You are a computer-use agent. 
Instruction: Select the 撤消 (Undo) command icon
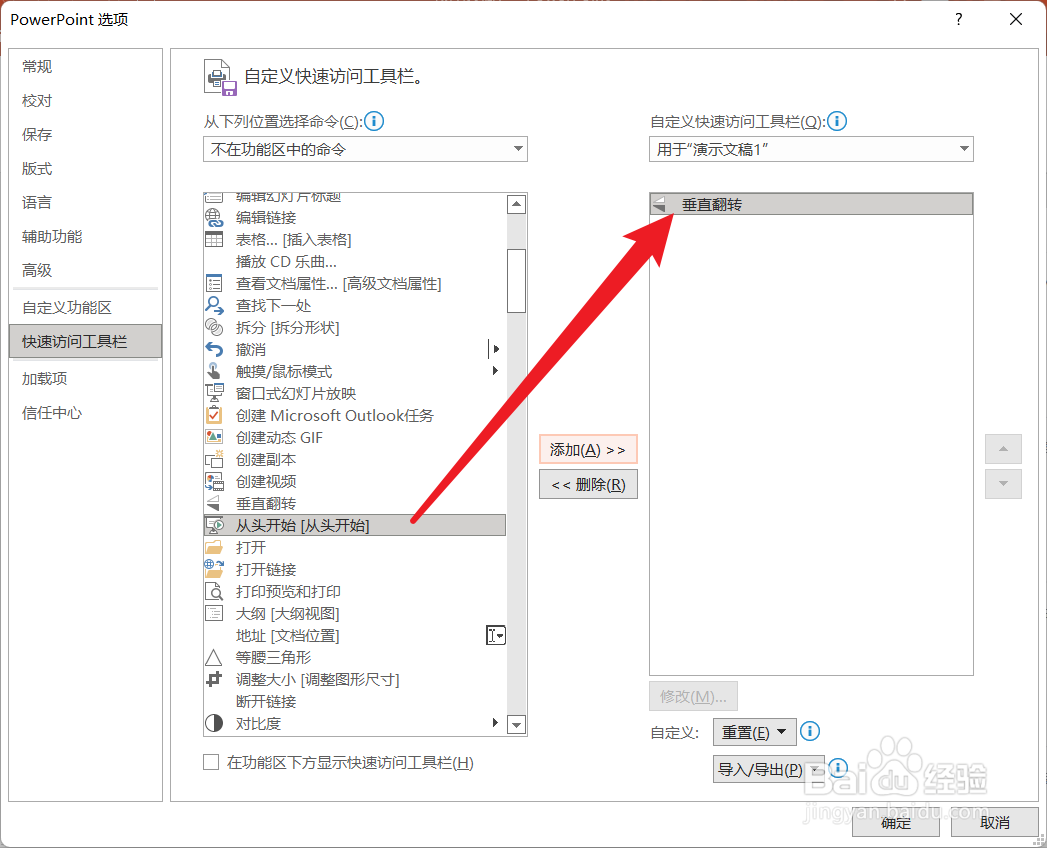pyautogui.click(x=213, y=349)
